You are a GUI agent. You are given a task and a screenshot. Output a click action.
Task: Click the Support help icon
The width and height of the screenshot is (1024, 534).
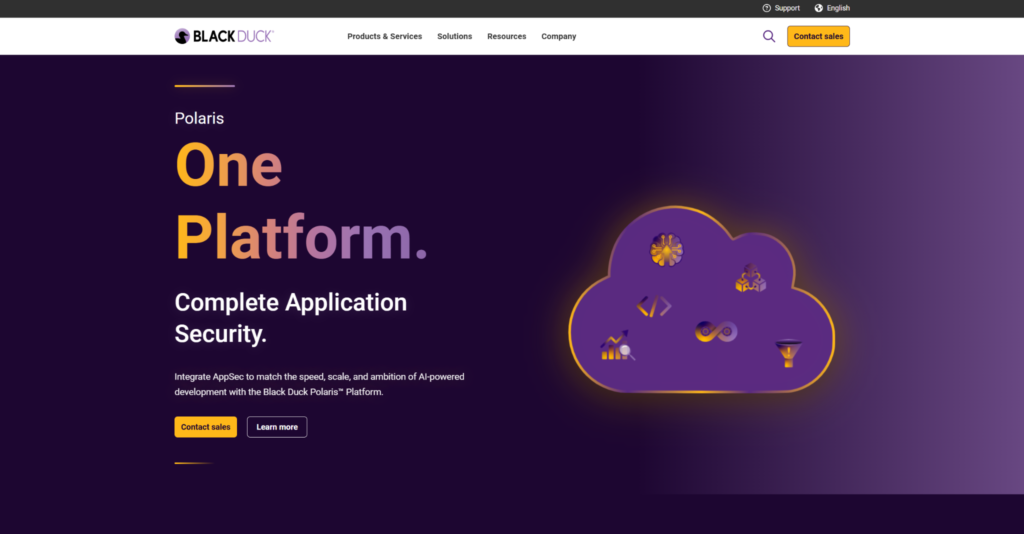(767, 8)
